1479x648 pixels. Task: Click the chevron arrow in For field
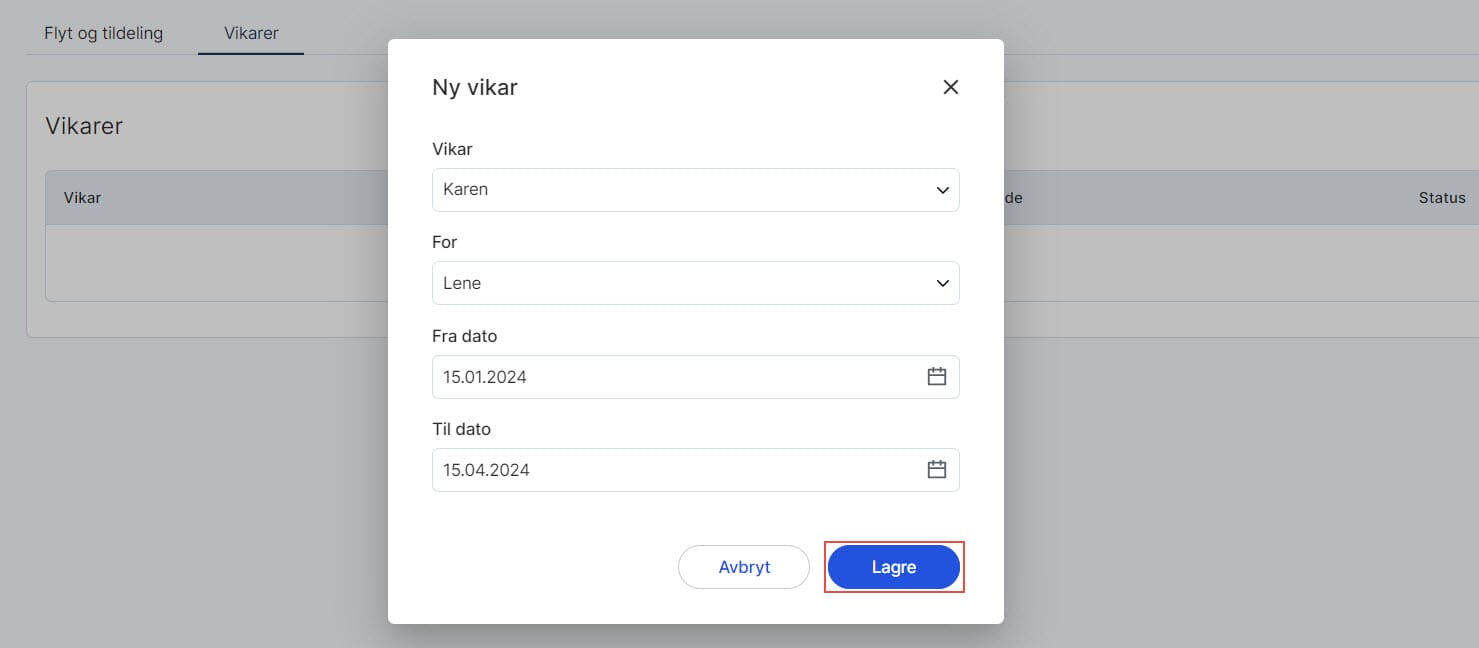(942, 284)
